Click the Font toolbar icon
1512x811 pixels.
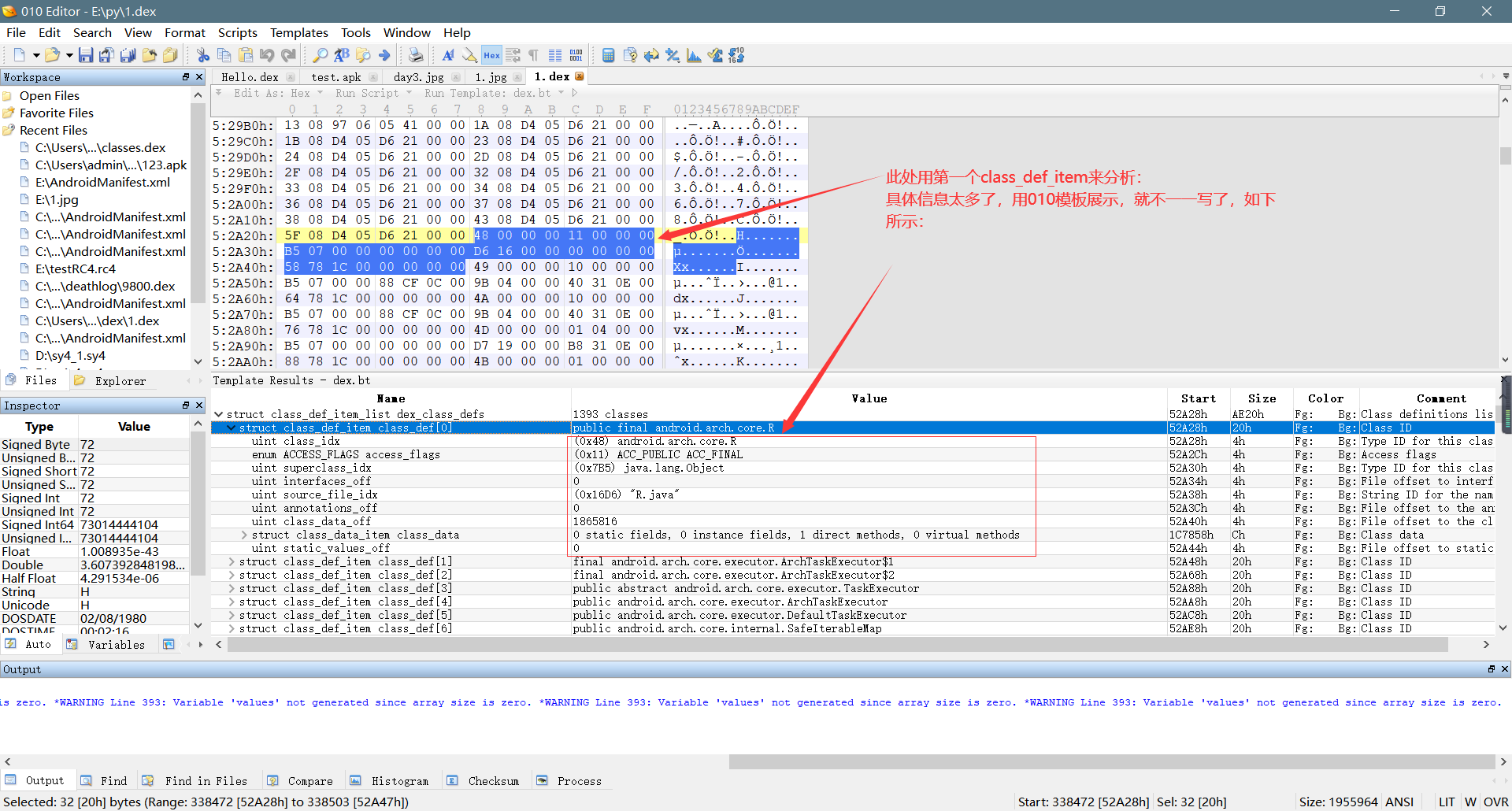click(x=448, y=55)
